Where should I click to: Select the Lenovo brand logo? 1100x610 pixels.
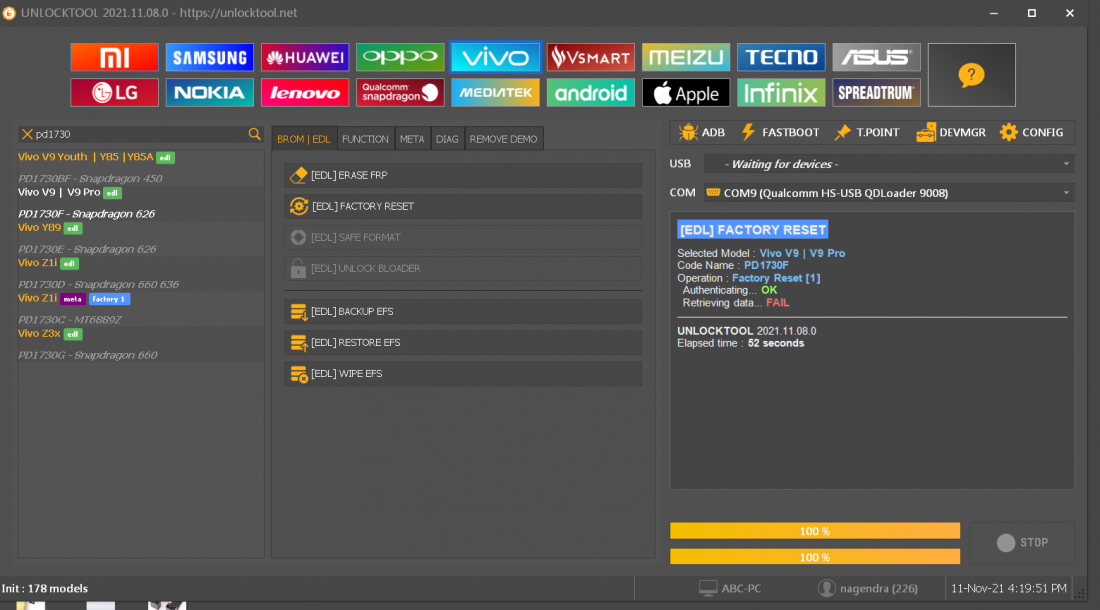[305, 93]
